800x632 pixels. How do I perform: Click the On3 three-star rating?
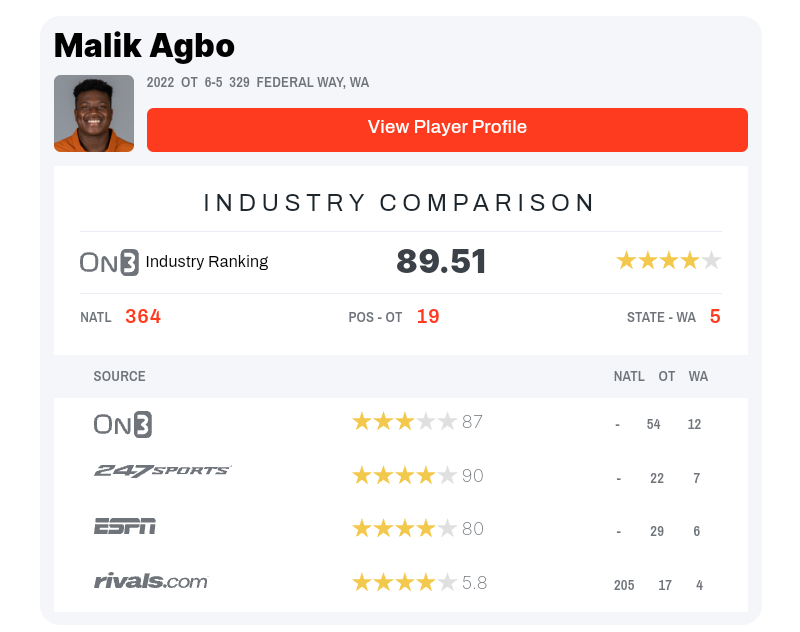tap(404, 422)
